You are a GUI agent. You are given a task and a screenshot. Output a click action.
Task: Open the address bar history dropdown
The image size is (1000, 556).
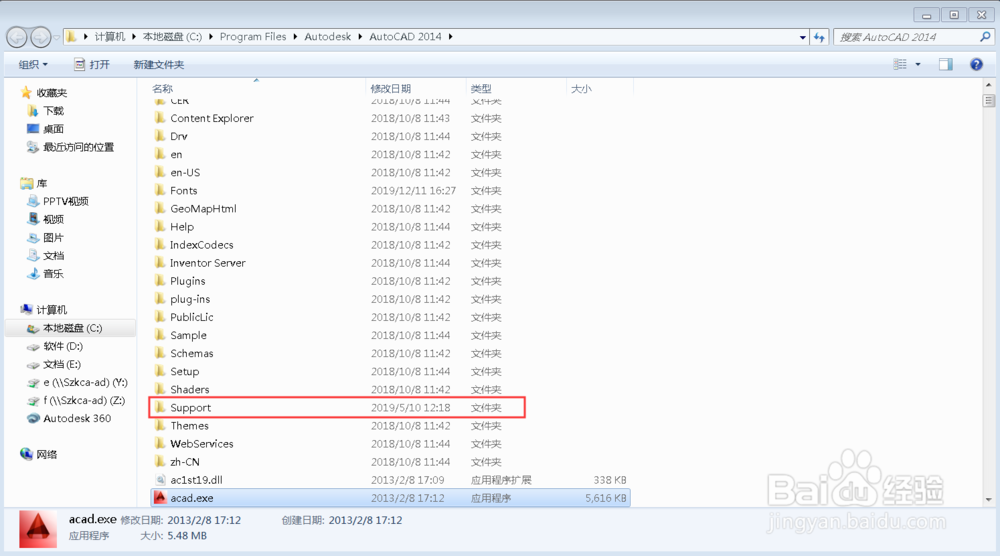(803, 38)
